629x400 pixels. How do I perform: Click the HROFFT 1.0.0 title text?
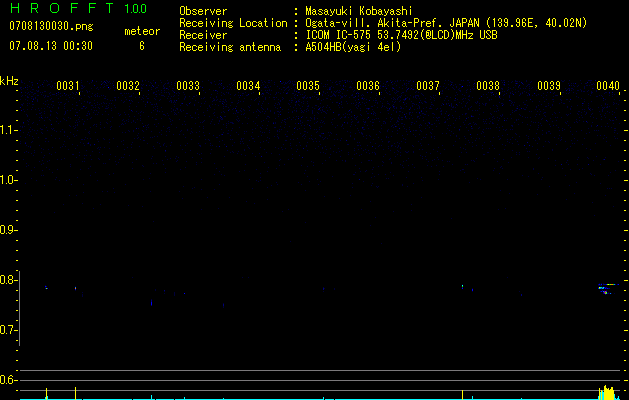coord(78,8)
